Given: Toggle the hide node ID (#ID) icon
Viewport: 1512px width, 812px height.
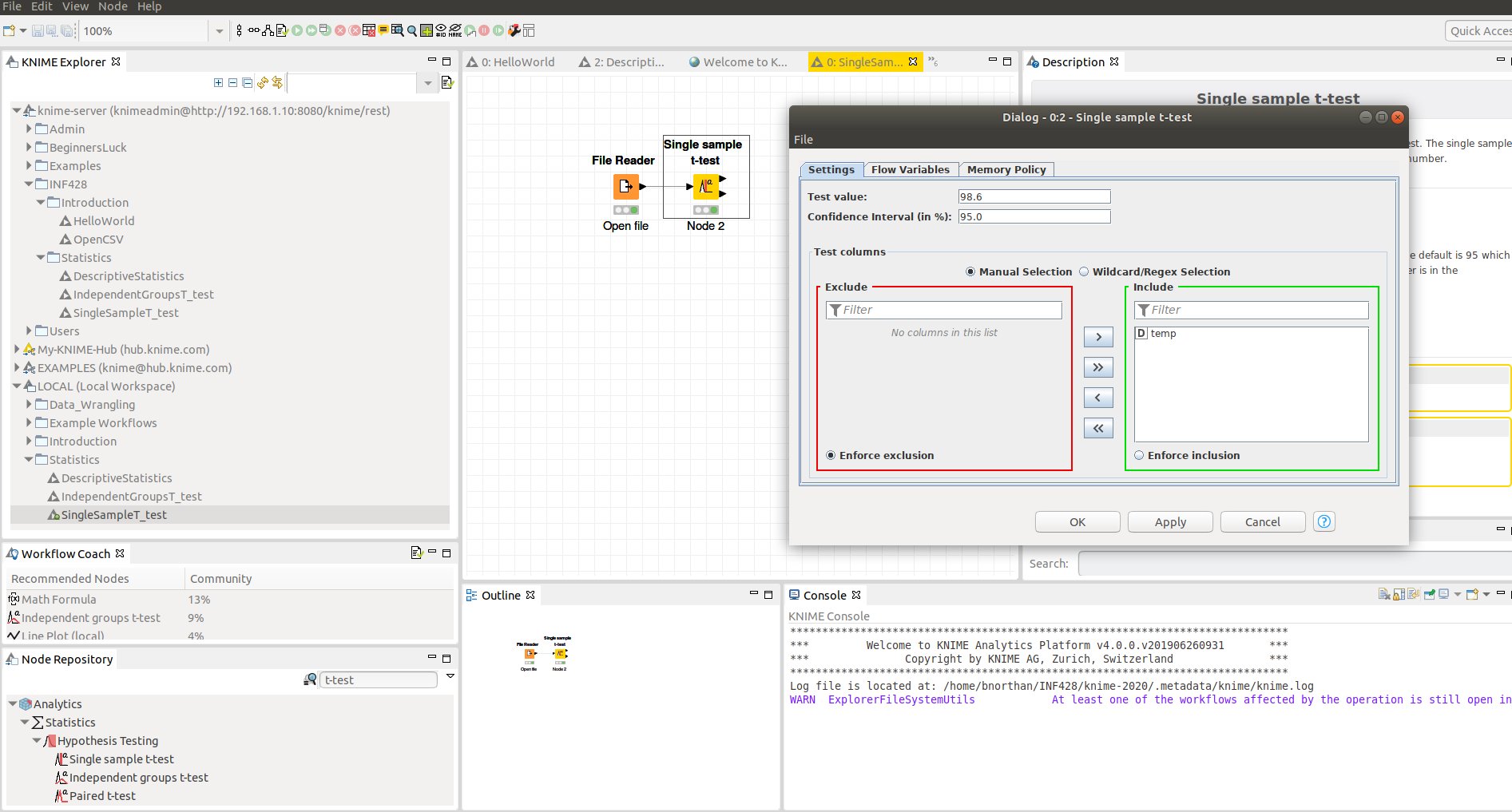Looking at the screenshot, I should tap(441, 31).
